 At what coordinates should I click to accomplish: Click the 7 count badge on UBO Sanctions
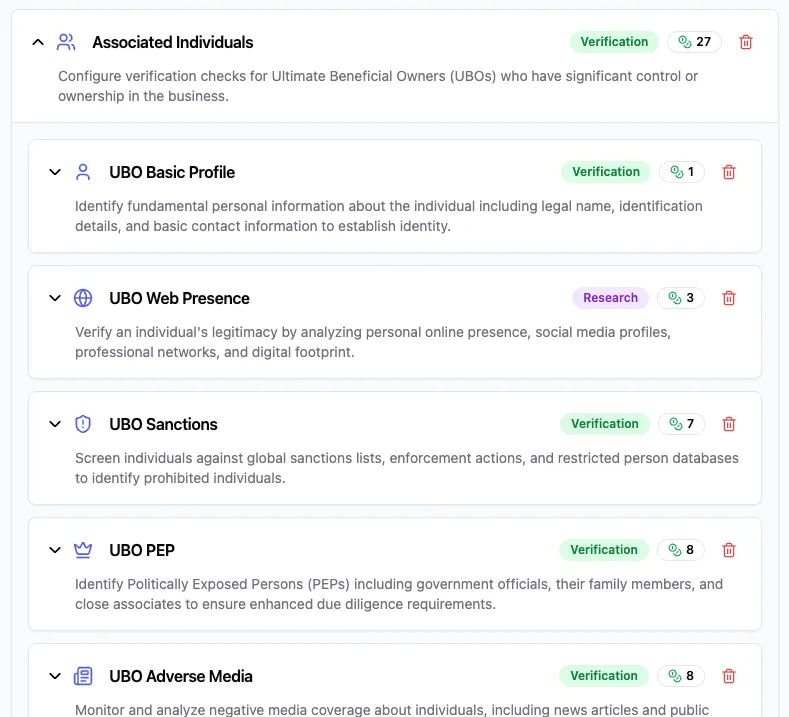click(681, 424)
